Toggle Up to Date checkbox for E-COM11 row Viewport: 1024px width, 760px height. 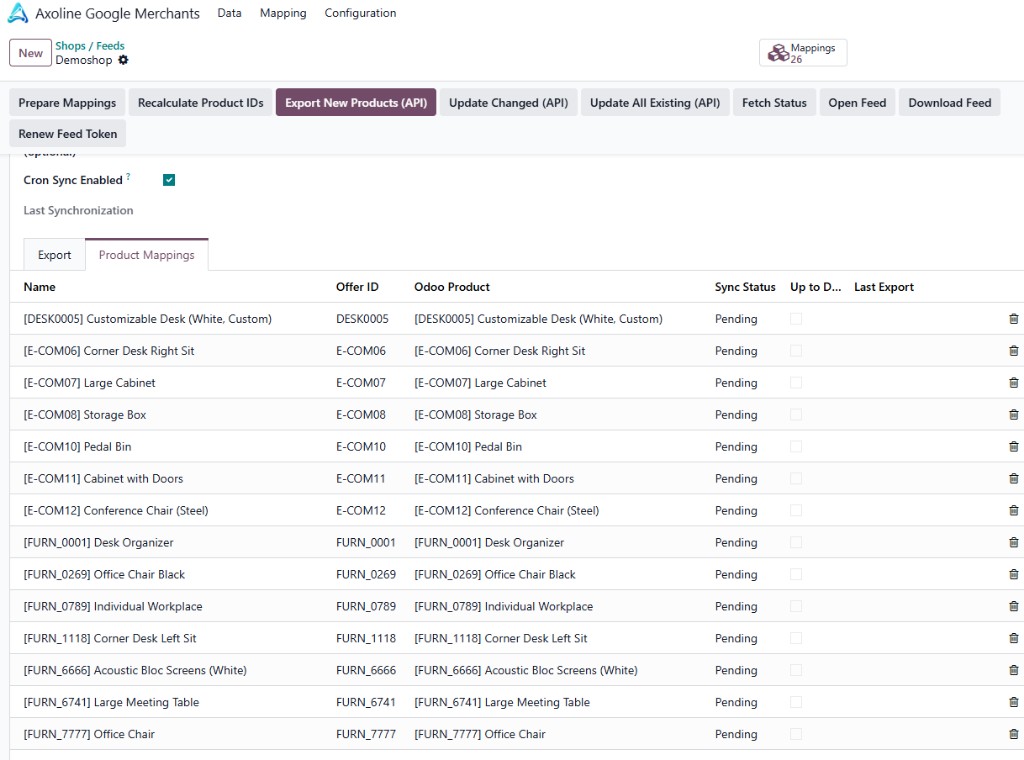[795, 479]
